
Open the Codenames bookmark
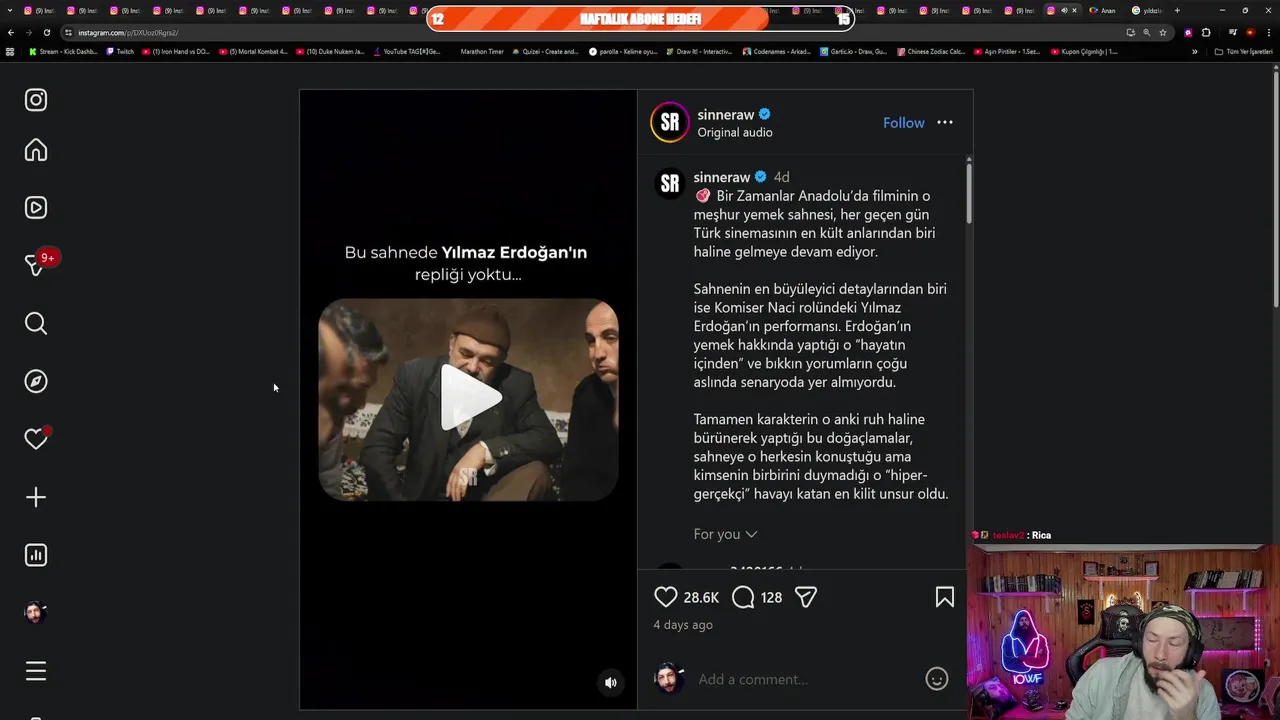776,51
